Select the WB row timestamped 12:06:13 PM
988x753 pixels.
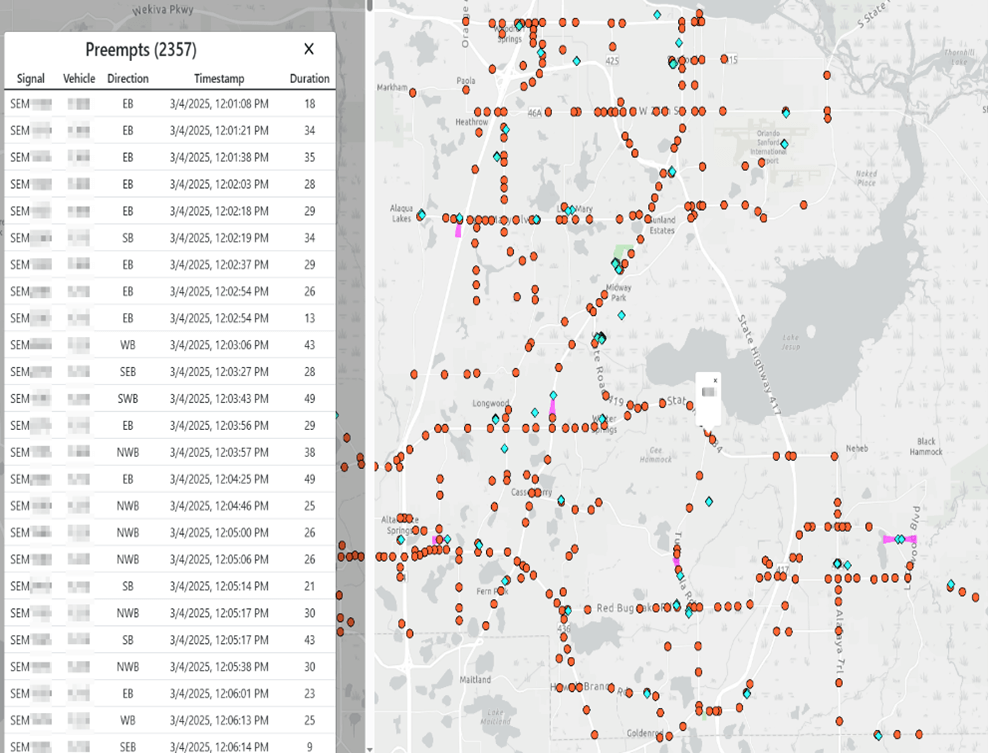170,720
